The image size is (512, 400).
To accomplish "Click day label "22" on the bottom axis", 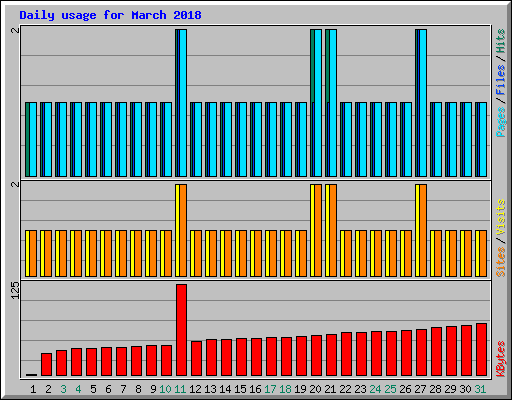I will pos(345,389).
